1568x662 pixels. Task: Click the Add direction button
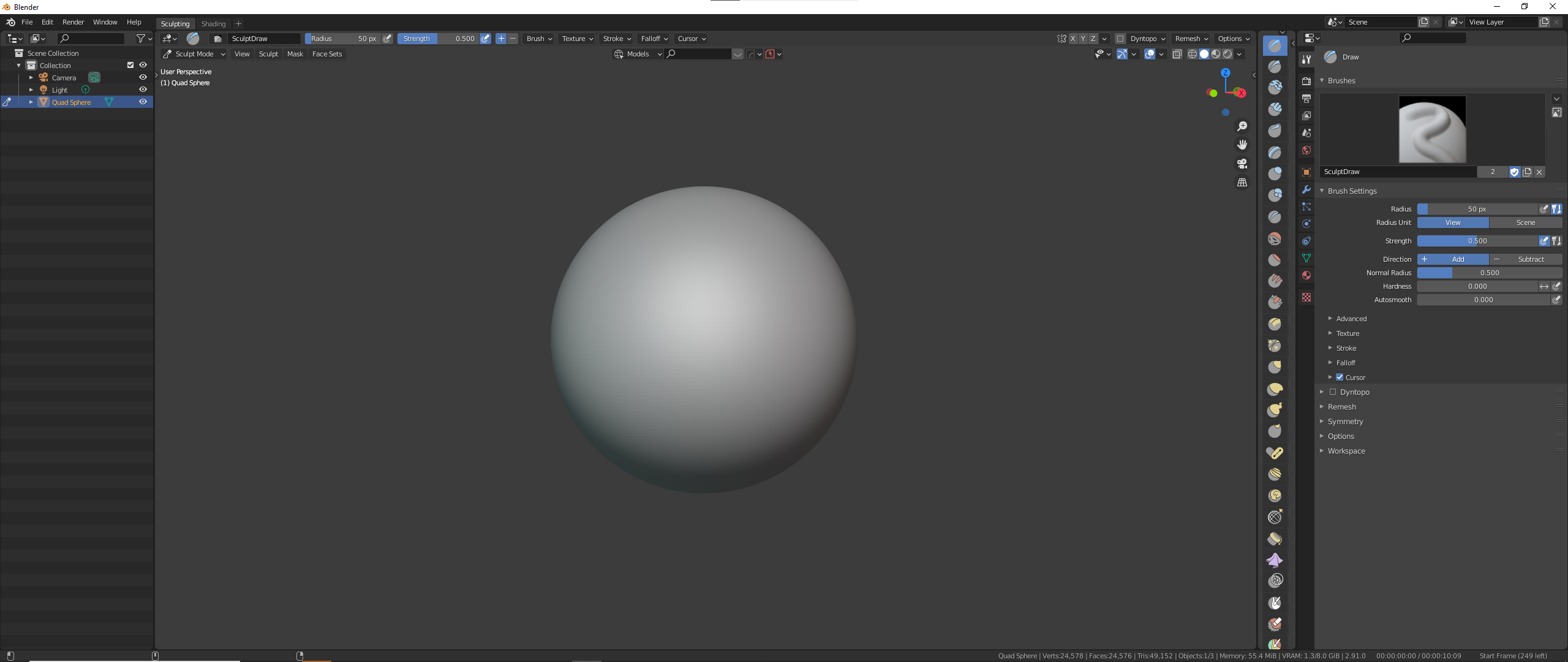[x=1453, y=259]
